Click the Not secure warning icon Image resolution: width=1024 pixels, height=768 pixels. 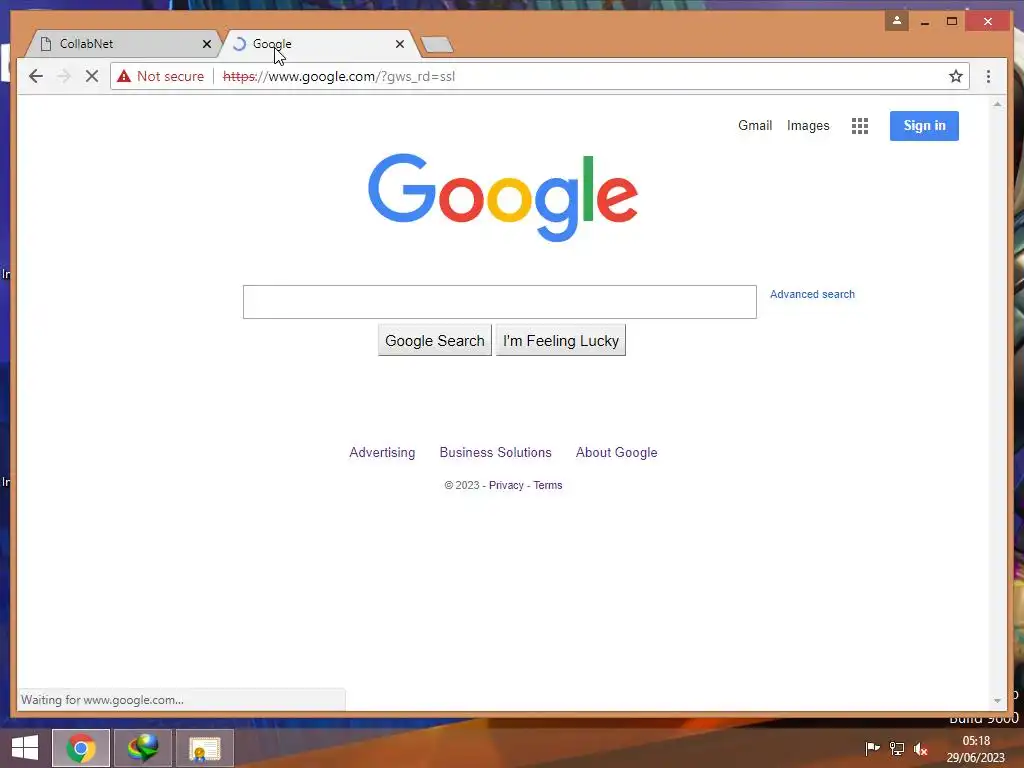pyautogui.click(x=124, y=76)
